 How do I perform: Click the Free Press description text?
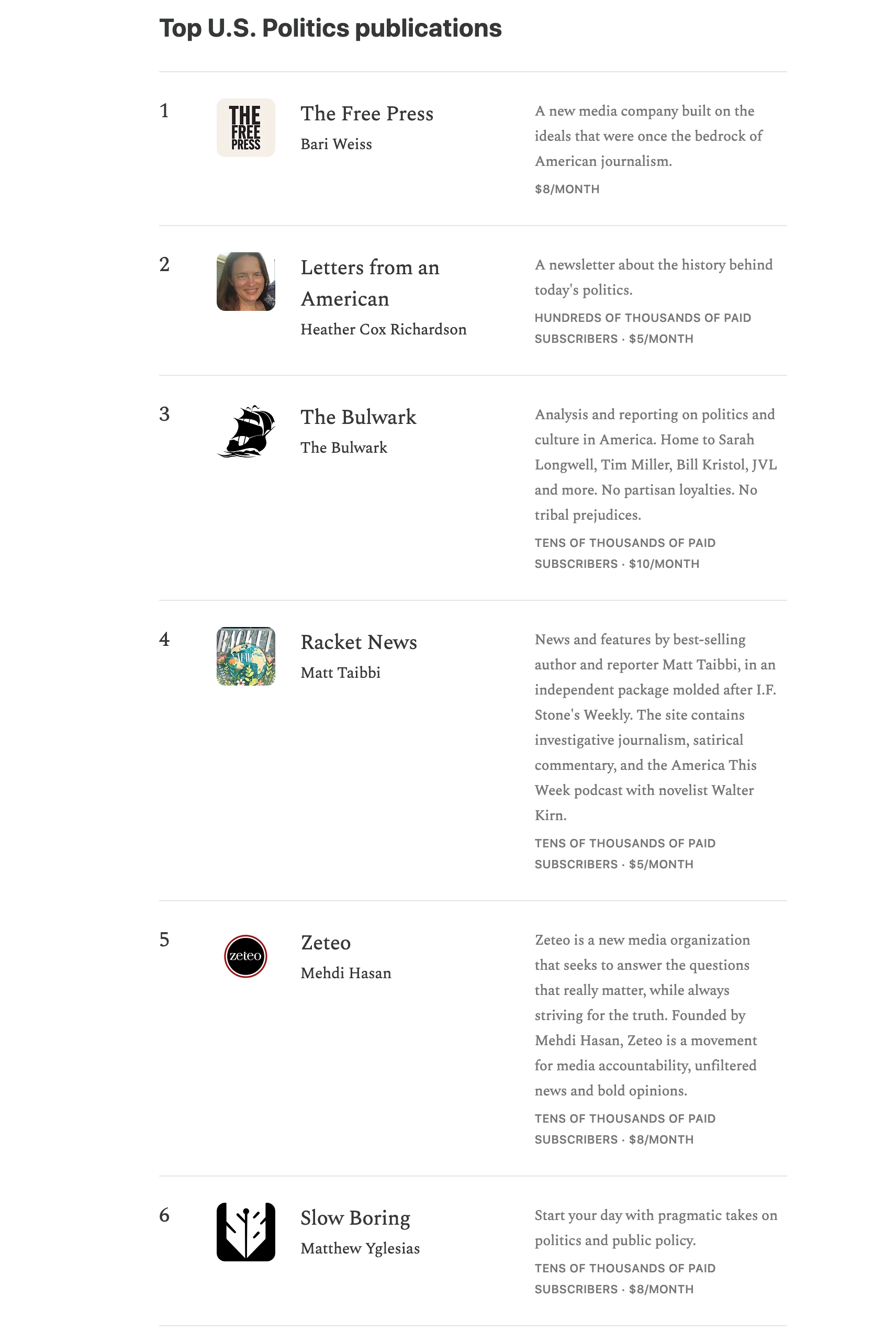[x=648, y=136]
